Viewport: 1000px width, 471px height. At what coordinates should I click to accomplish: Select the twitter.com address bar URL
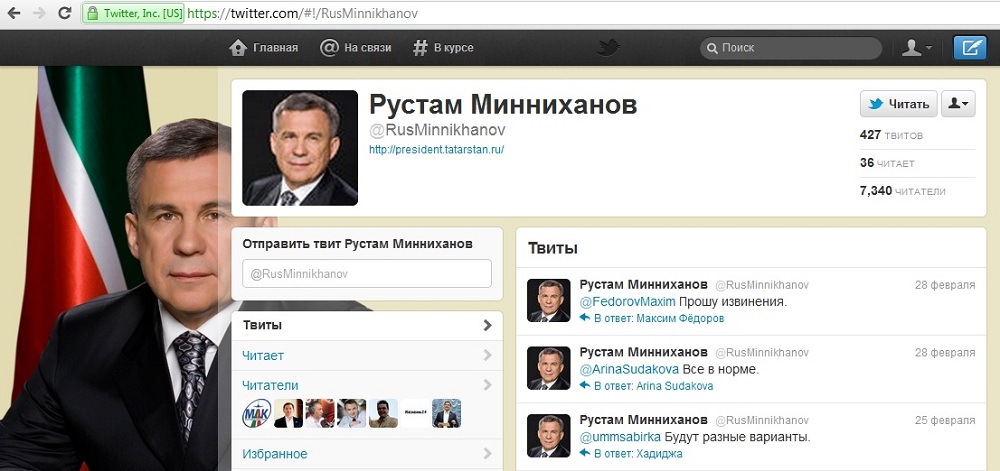(303, 13)
